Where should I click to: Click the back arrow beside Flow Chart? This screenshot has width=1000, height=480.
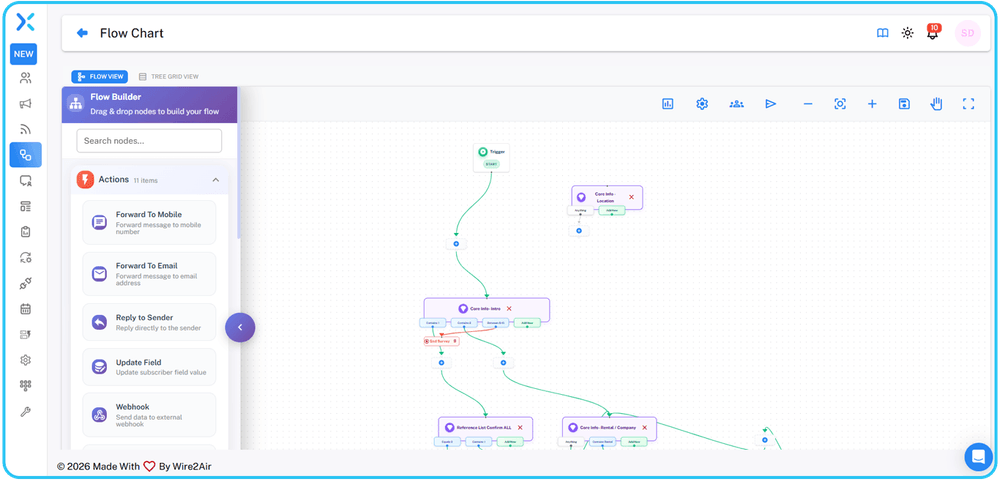[82, 33]
